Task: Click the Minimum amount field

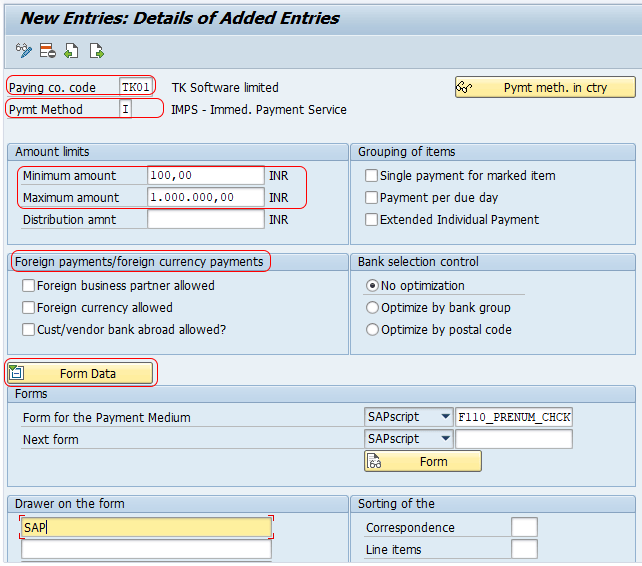Action: click(x=206, y=176)
